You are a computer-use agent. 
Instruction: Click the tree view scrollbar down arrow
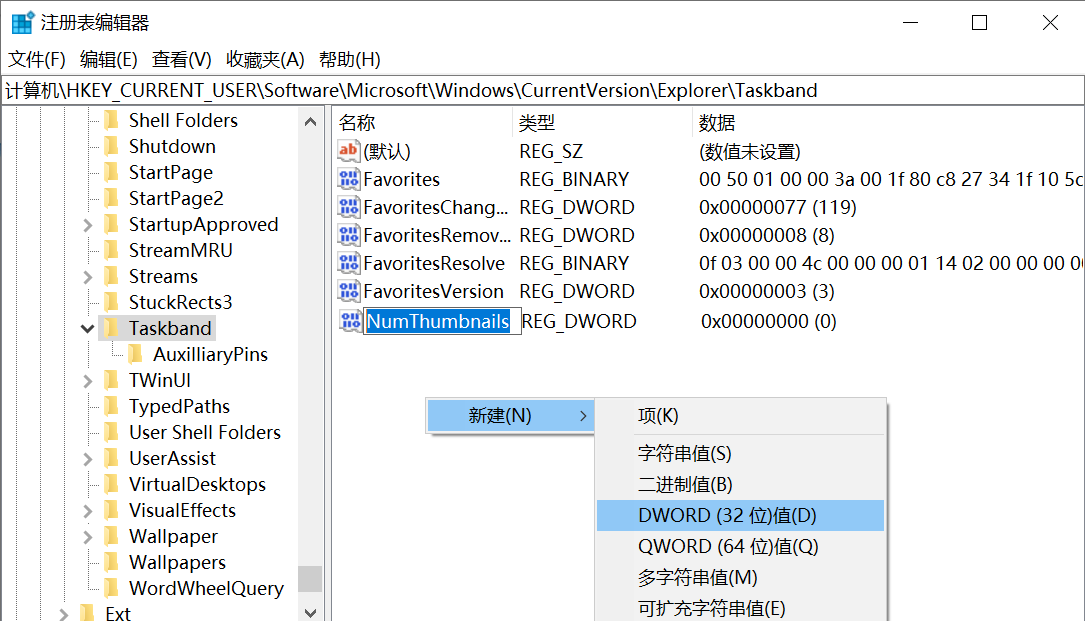pos(310,611)
